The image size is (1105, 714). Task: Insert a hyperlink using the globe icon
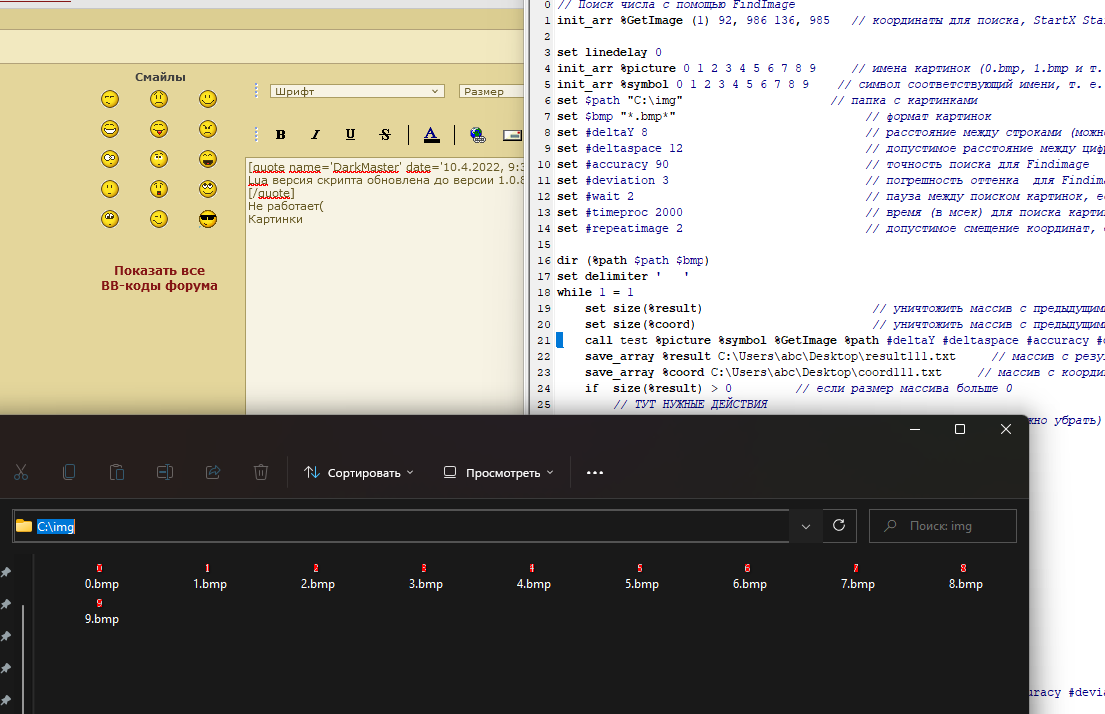[x=477, y=135]
